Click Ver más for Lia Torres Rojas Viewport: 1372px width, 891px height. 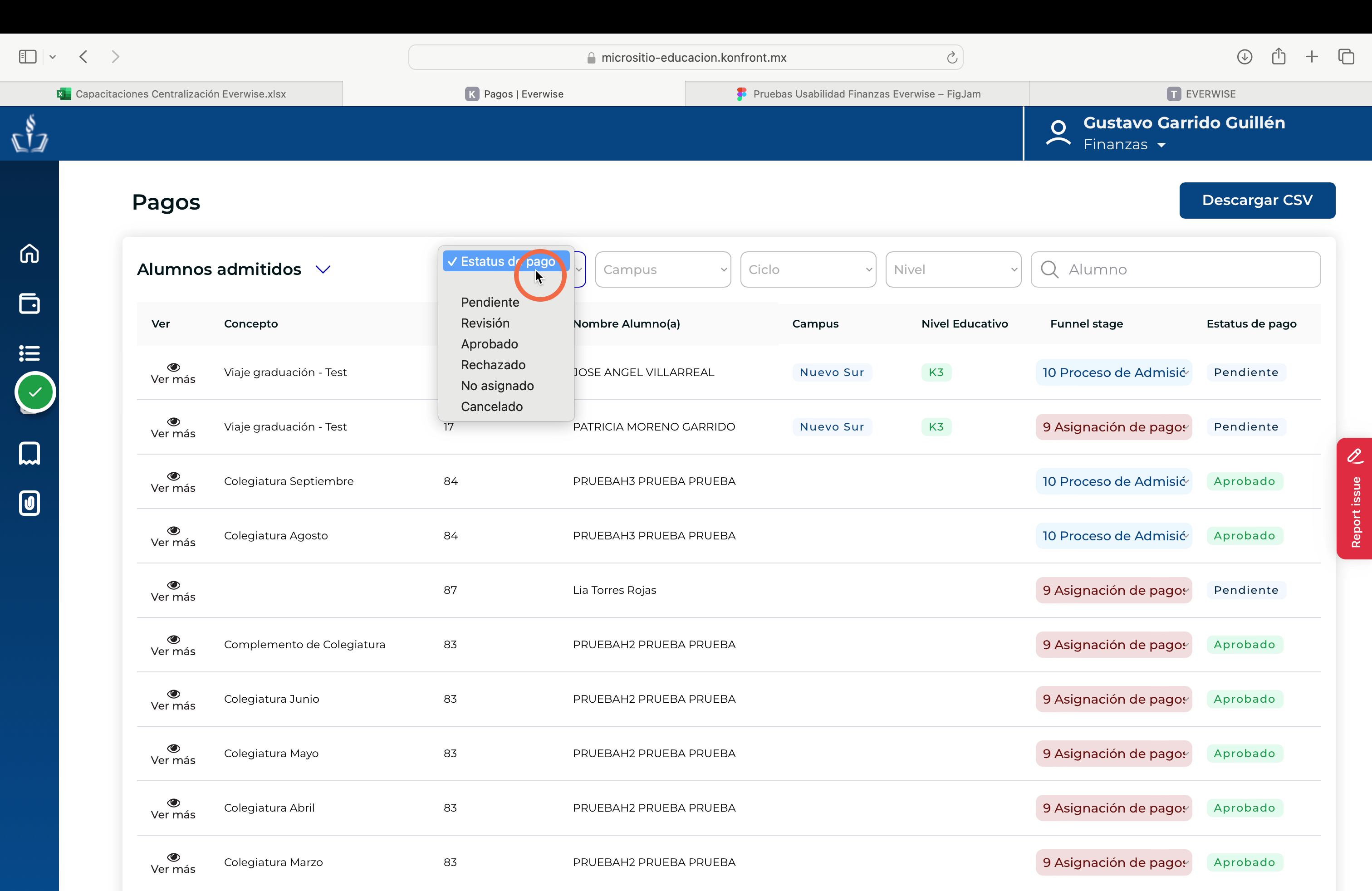pos(173,591)
